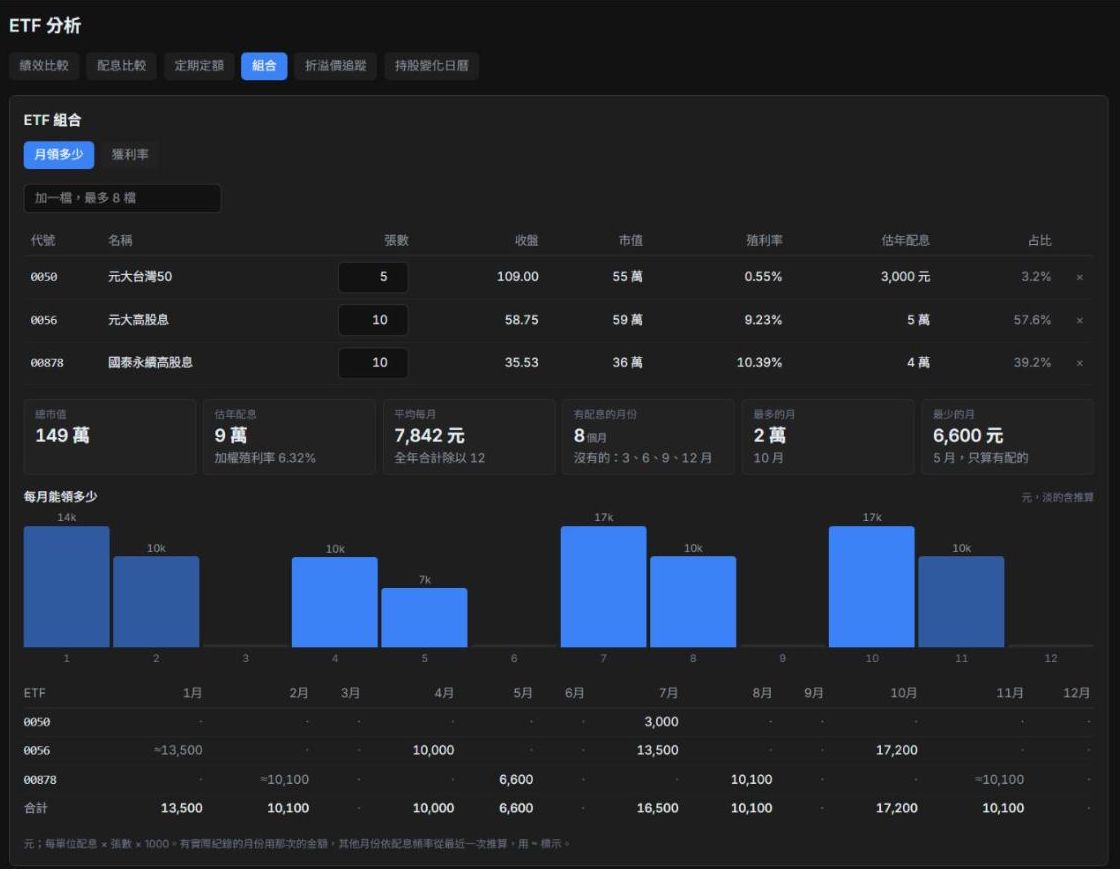Select the month 11 bar in chart
1120x869 pixels.
point(961,602)
